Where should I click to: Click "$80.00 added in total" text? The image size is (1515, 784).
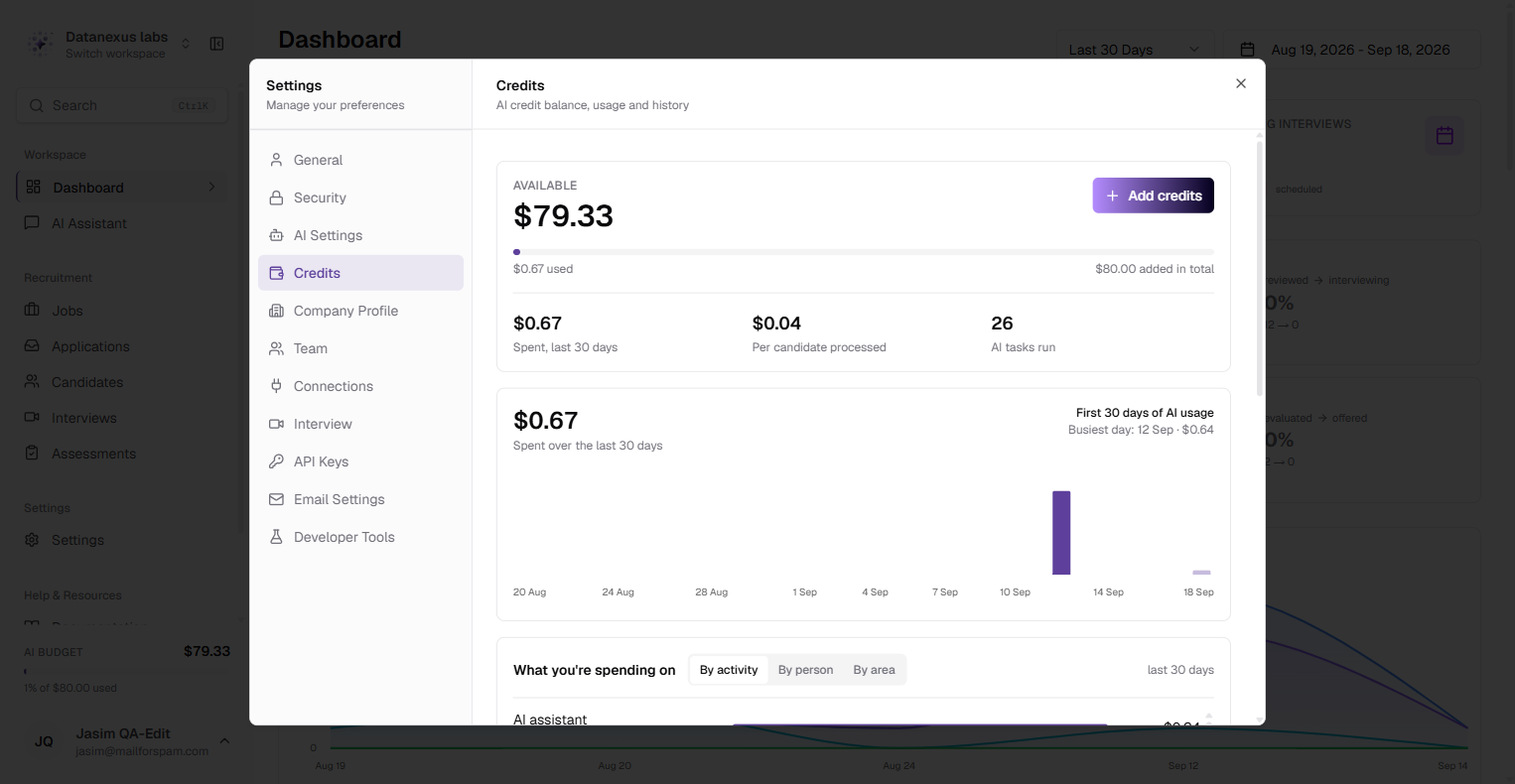tap(1155, 269)
